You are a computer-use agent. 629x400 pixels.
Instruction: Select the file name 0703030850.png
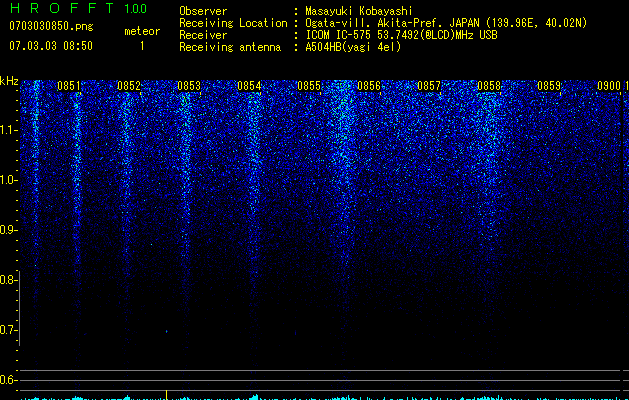51,26
